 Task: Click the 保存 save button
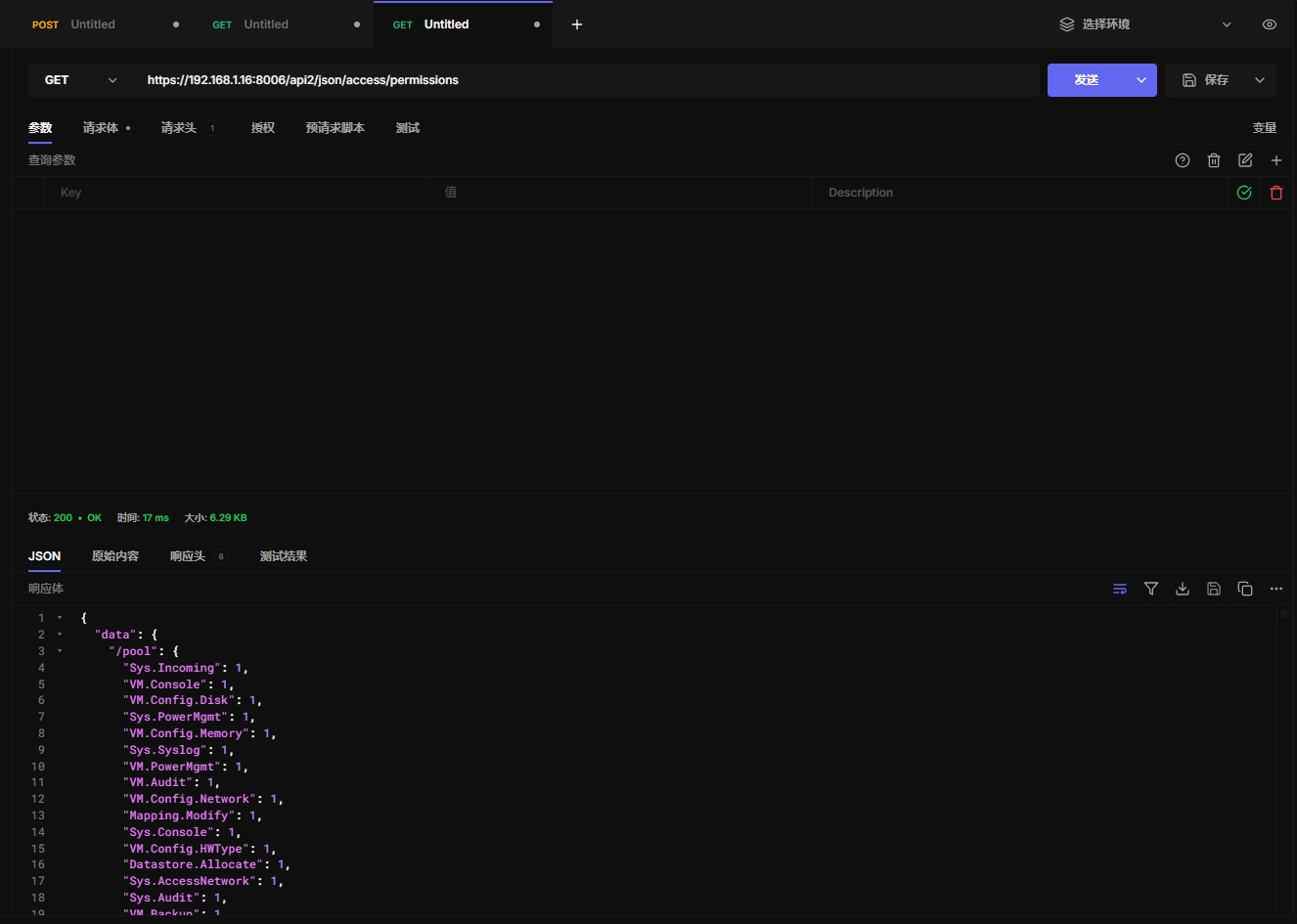(1206, 80)
